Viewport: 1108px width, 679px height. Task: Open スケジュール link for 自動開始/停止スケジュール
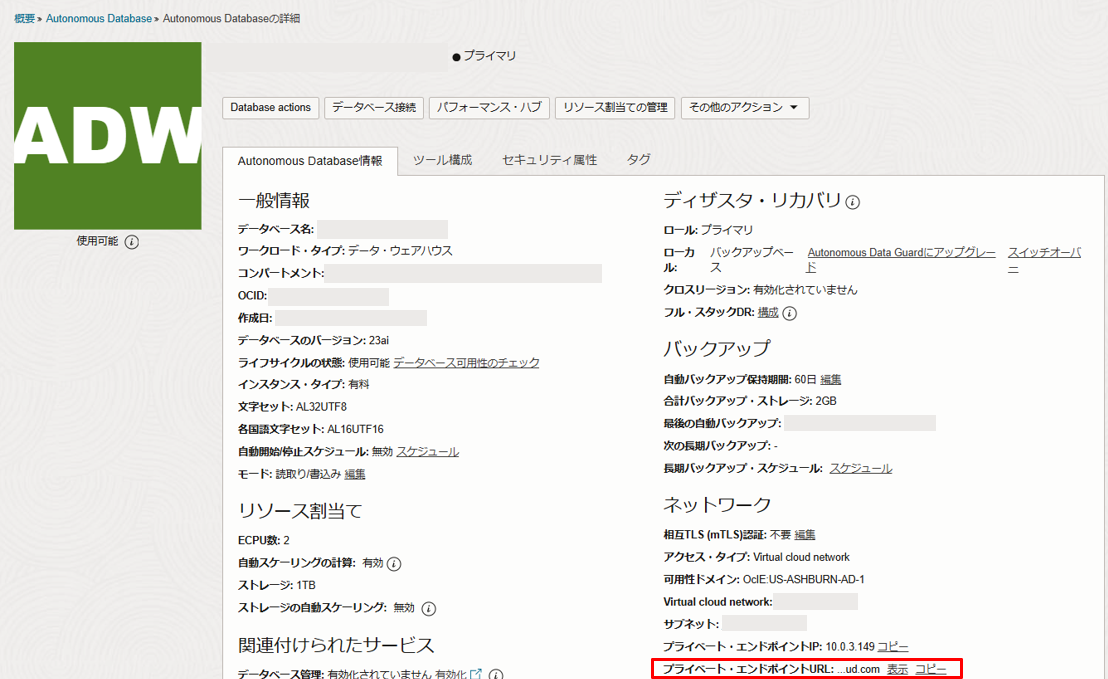pyautogui.click(x=428, y=451)
